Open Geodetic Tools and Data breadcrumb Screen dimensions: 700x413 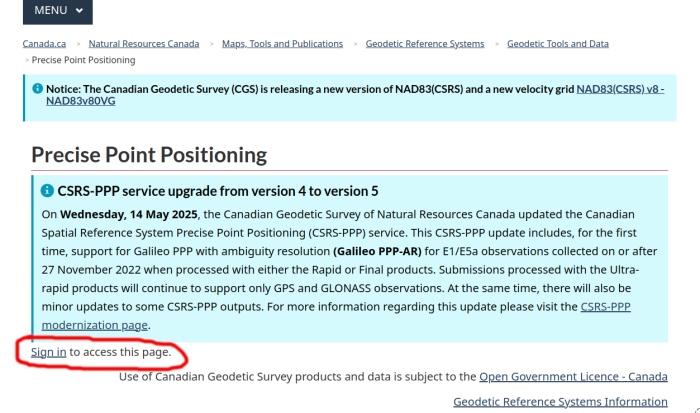coord(557,44)
